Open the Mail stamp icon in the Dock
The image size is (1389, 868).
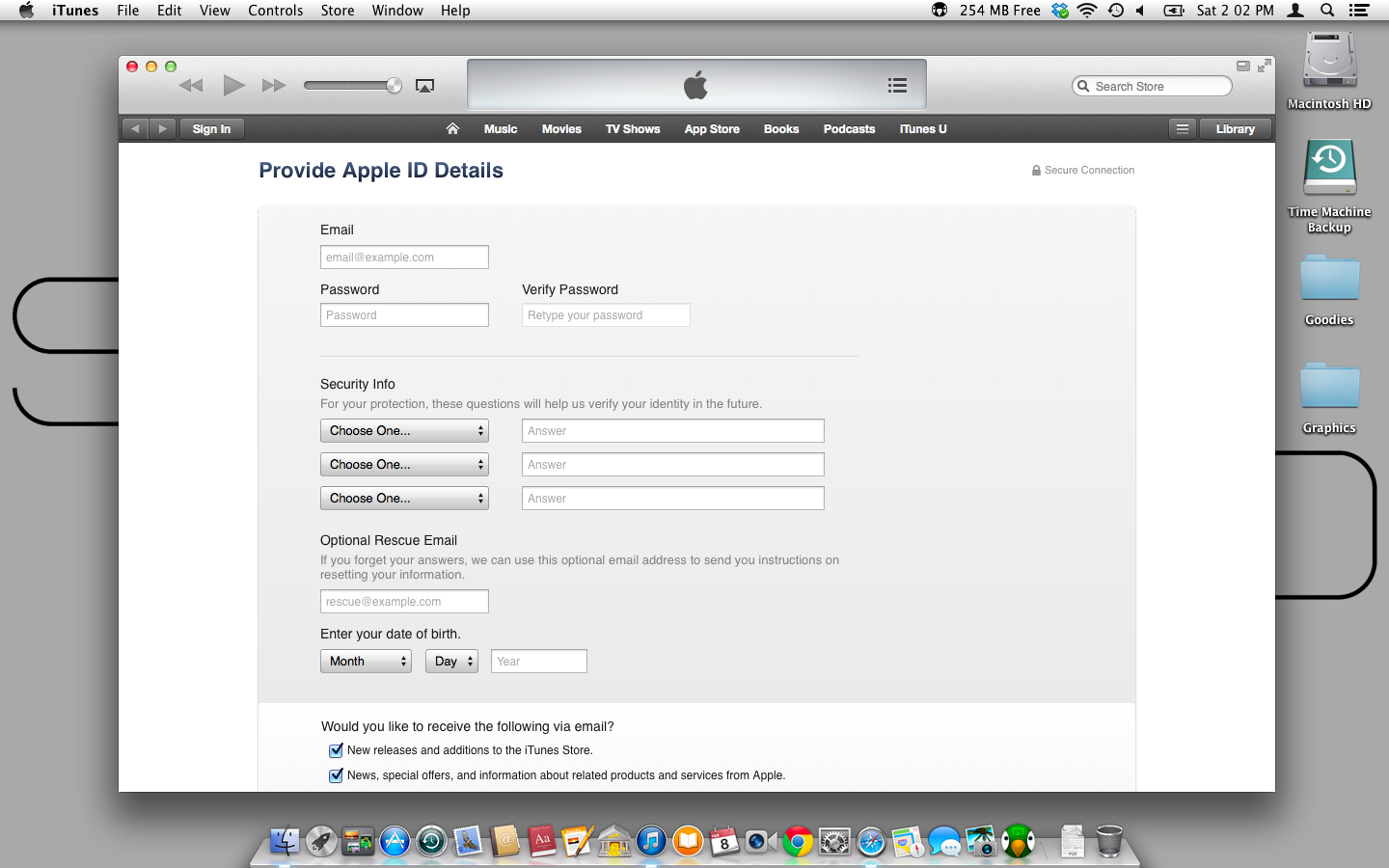(x=468, y=842)
